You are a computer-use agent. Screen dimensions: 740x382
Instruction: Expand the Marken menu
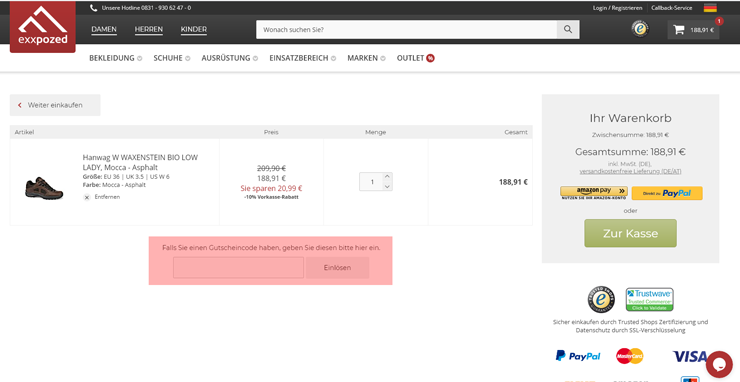click(x=366, y=58)
